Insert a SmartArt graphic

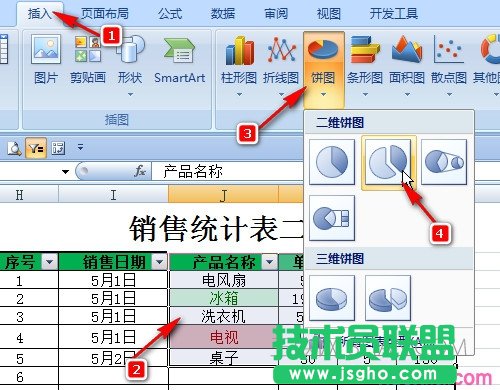(x=179, y=59)
